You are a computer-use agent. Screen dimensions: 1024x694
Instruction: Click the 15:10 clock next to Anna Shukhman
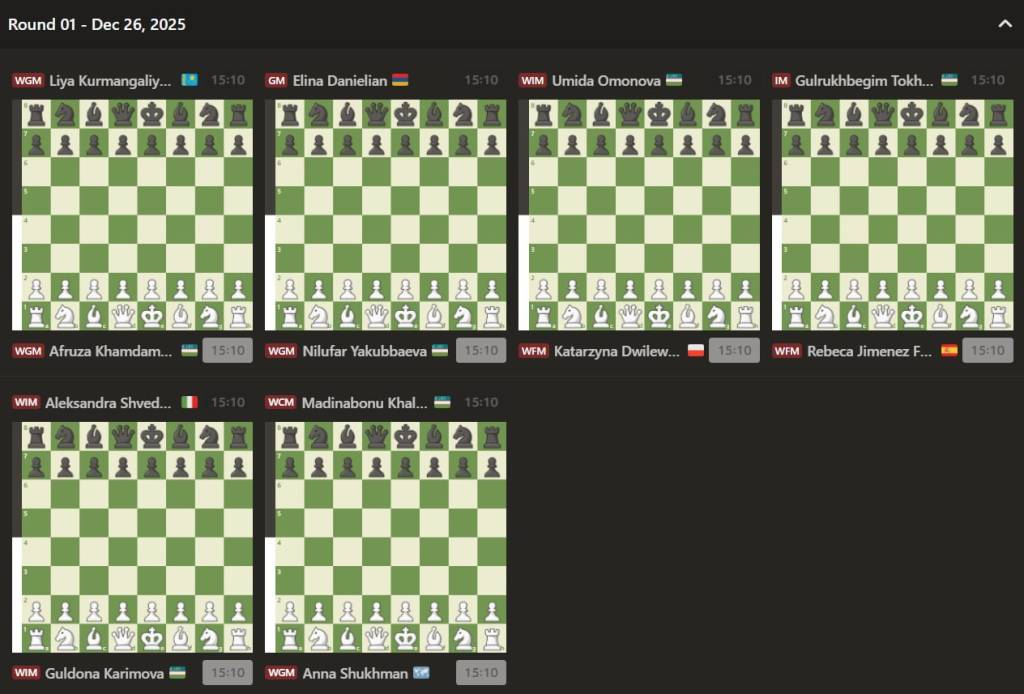tap(480, 673)
